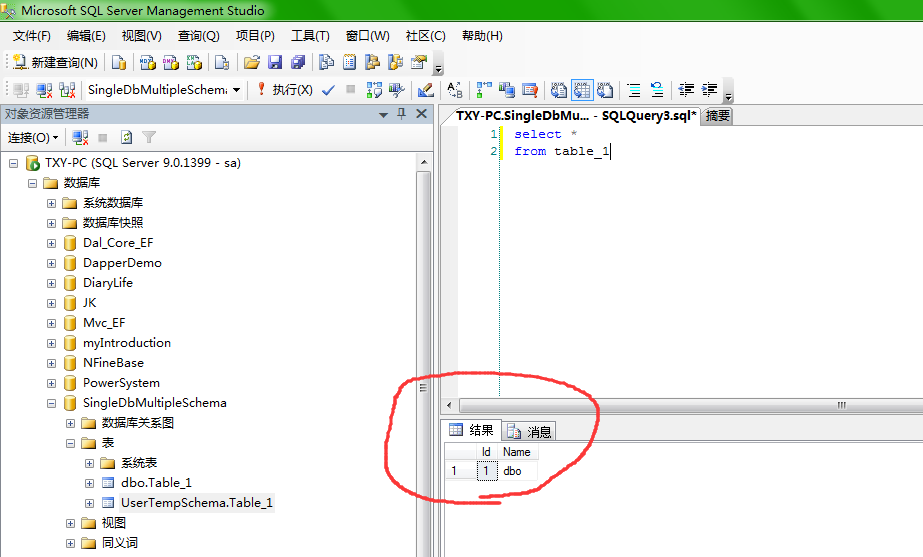Expand the dbo.Table_1 table node
923x557 pixels.
pyautogui.click(x=89, y=483)
